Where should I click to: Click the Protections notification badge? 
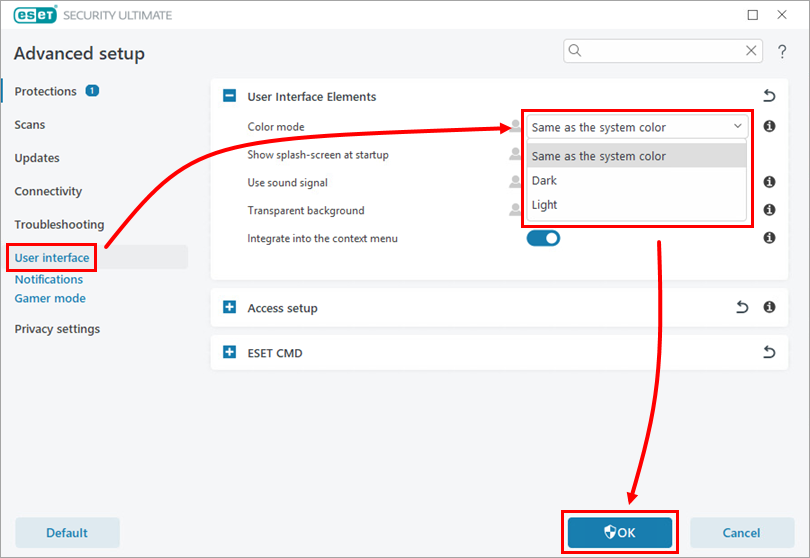point(92,91)
